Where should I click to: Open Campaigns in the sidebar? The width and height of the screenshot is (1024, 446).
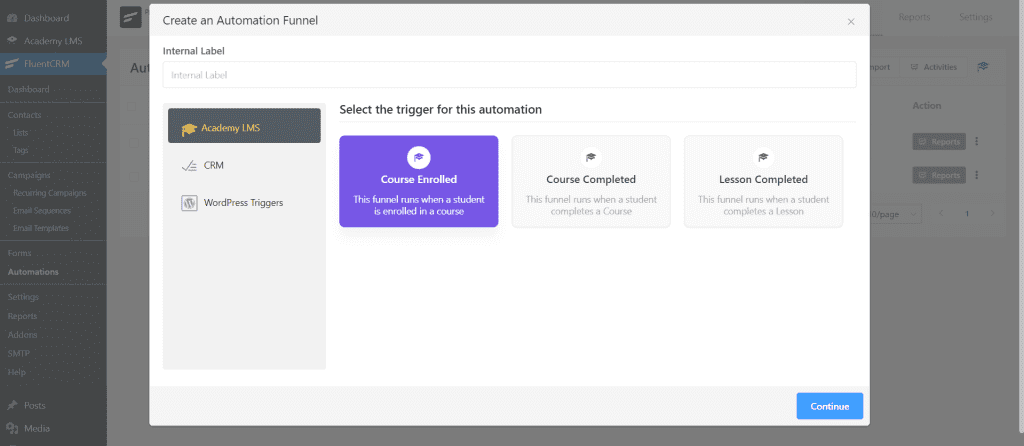coord(29,175)
